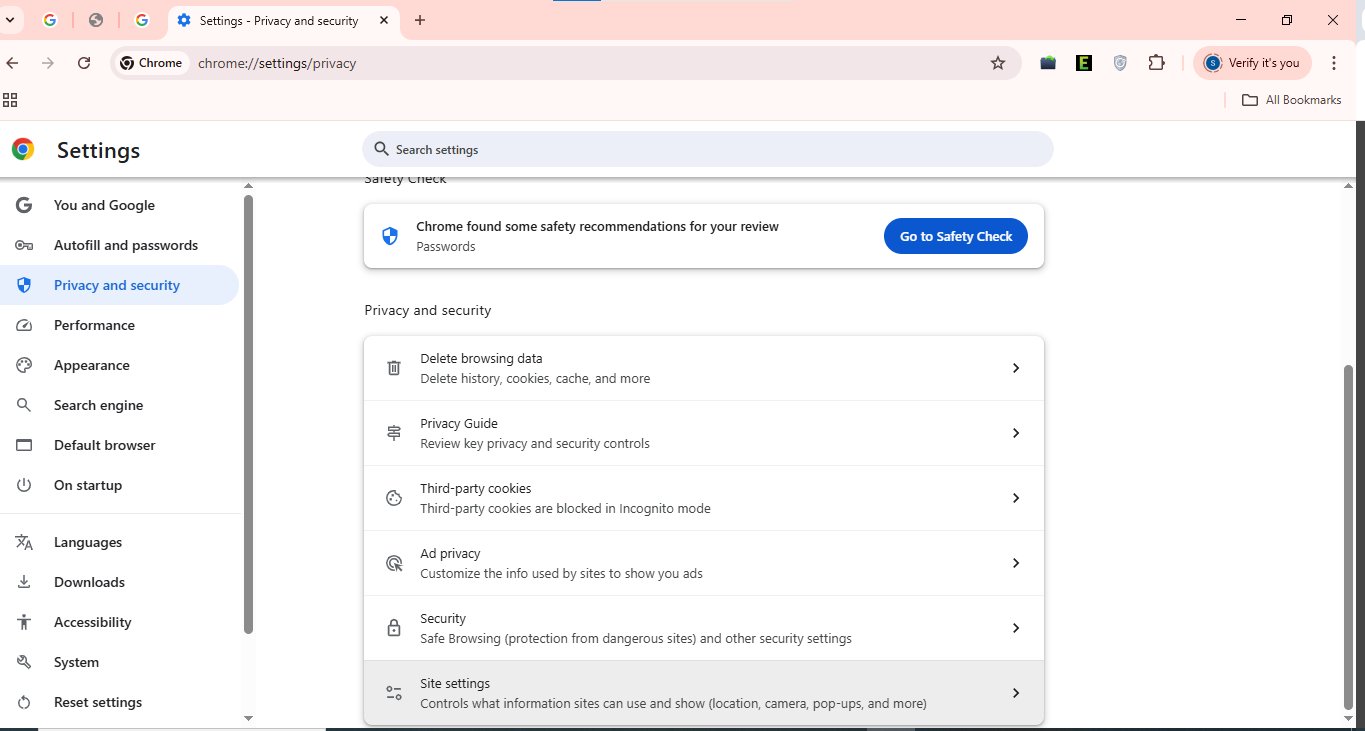Click the Languages translate icon

pyautogui.click(x=24, y=542)
